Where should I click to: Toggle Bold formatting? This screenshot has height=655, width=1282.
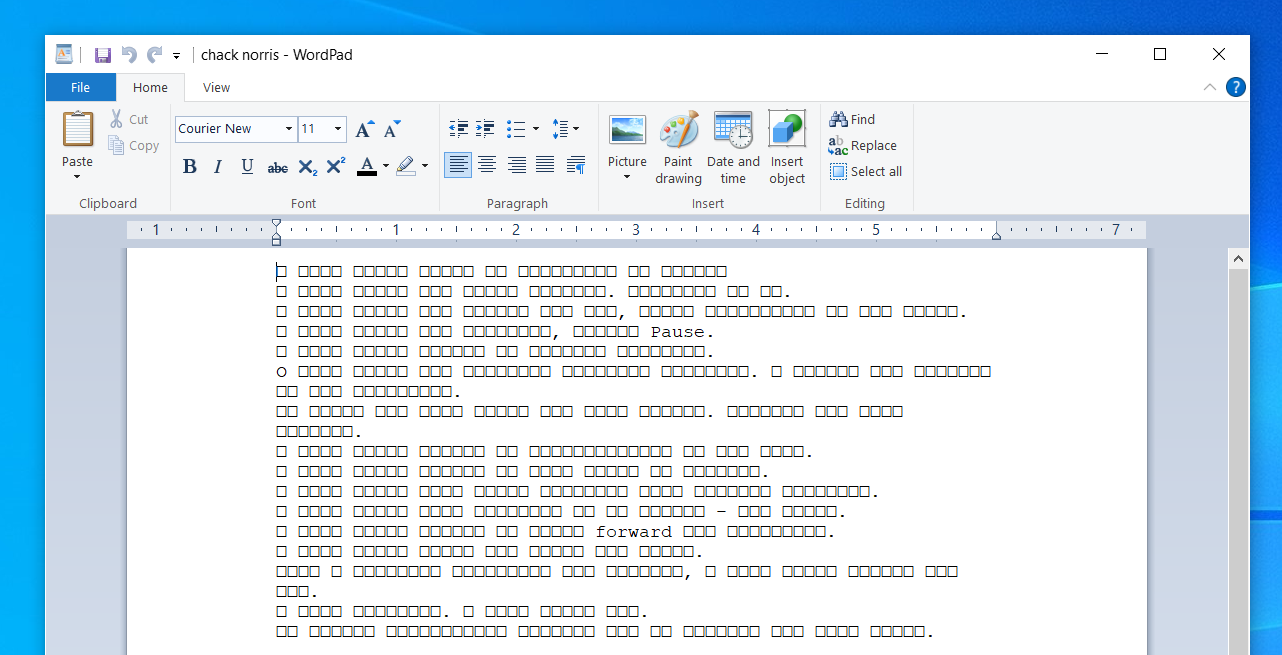click(190, 167)
